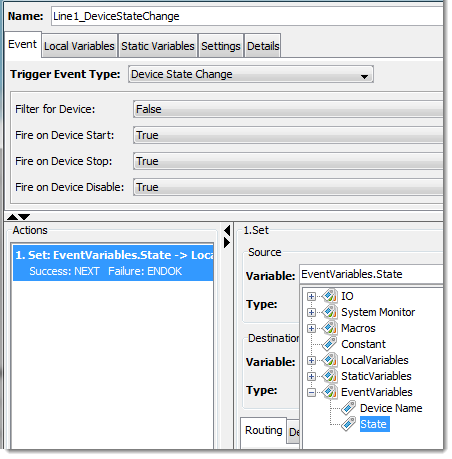The image size is (452, 459).
Task: Click the Device Name tag icon
Action: pyautogui.click(x=348, y=408)
